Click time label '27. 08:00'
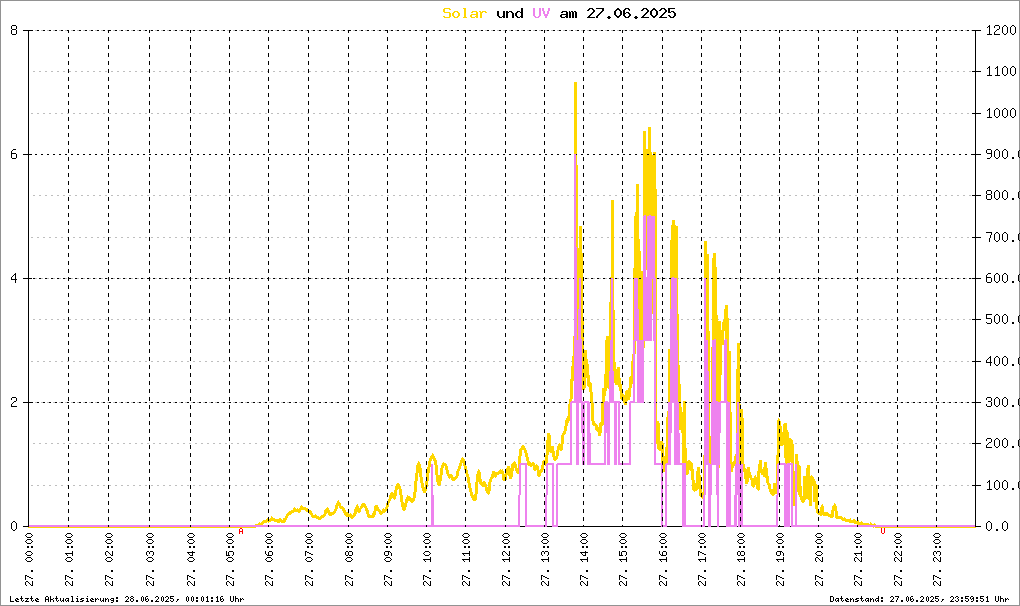Viewport: 1020px width, 606px height. [x=349, y=559]
